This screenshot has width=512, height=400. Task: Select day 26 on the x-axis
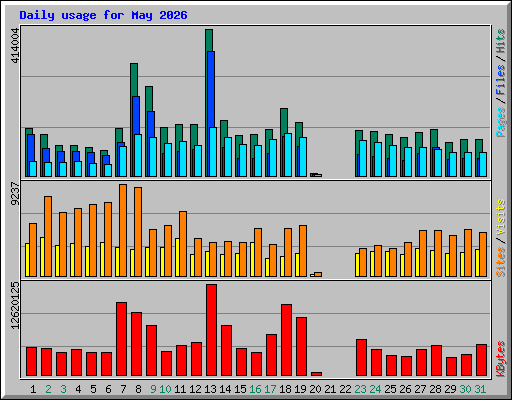tap(405, 389)
